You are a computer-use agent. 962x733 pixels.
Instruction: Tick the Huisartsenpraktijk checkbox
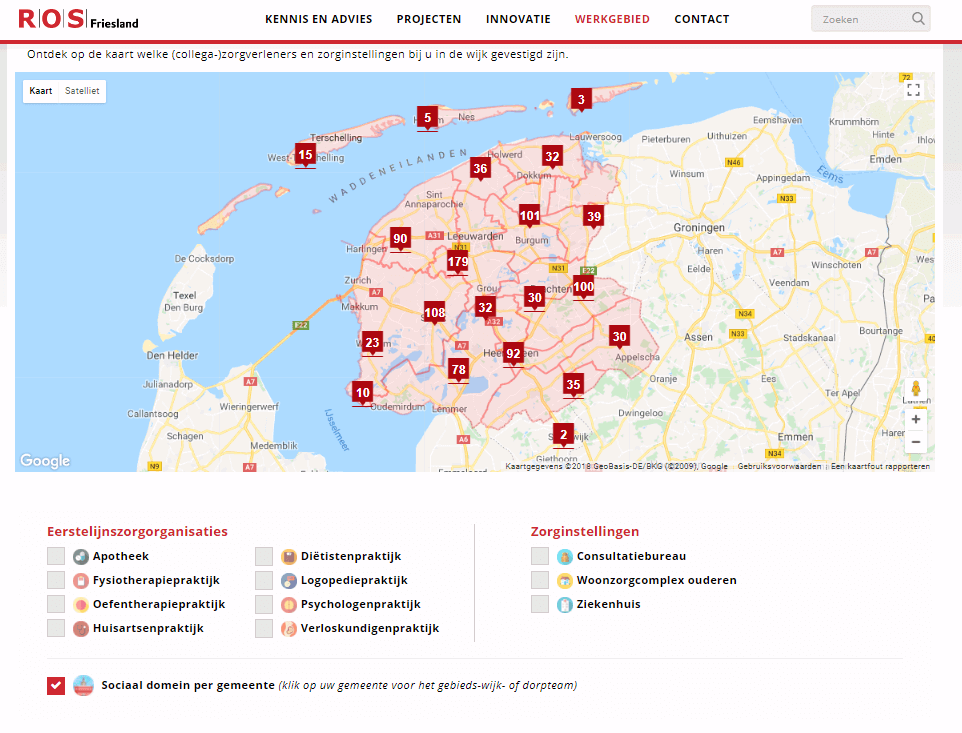[56, 629]
